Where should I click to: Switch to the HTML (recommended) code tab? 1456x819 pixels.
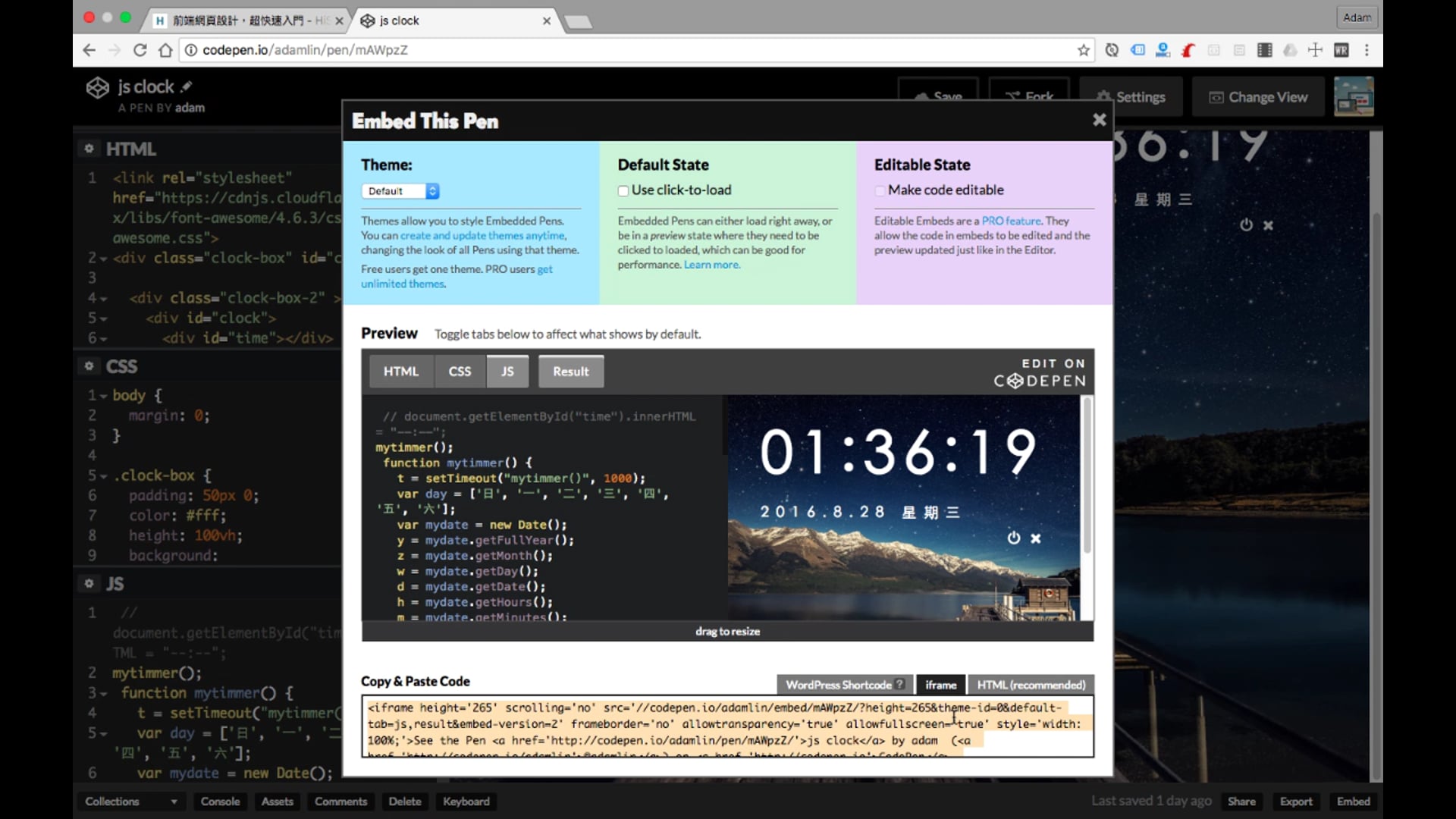point(1031,685)
